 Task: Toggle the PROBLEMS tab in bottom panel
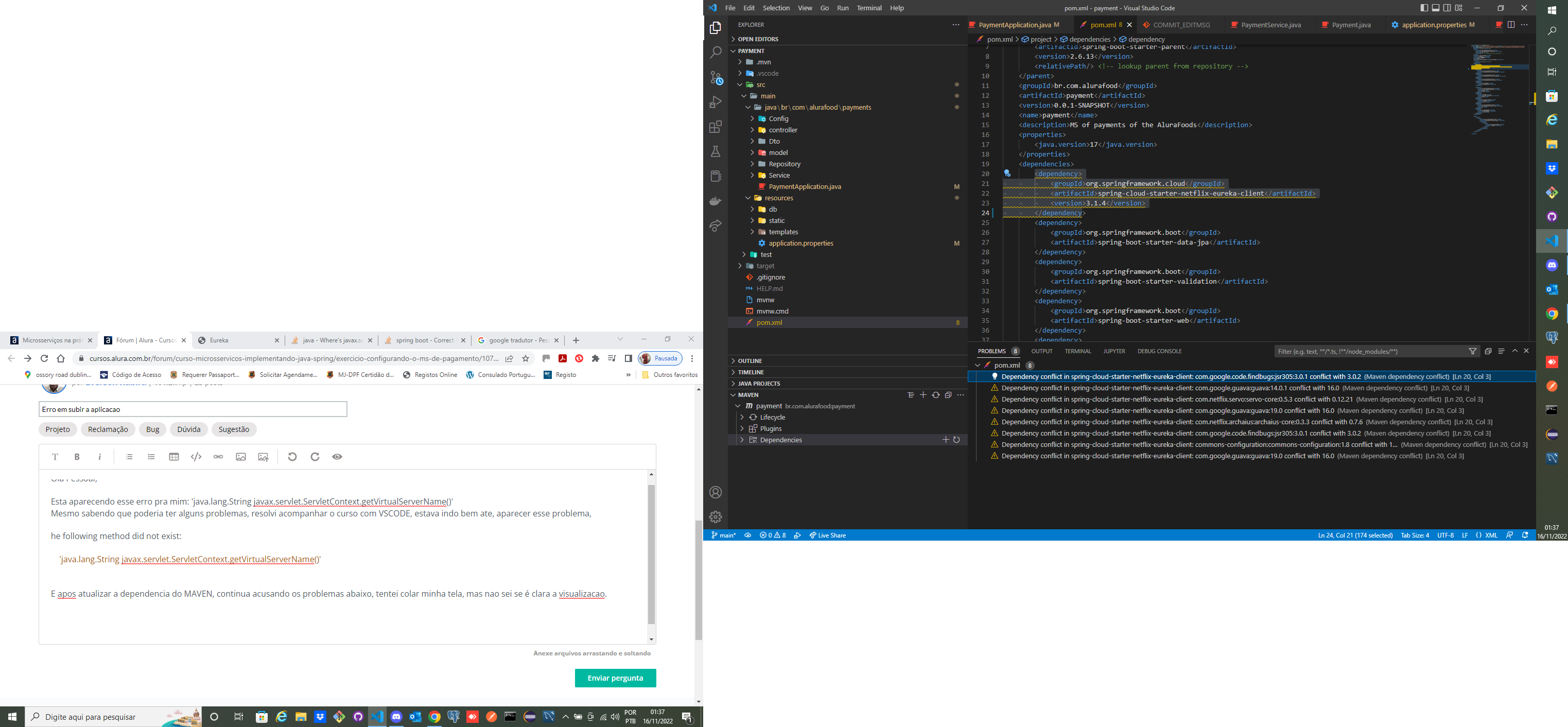tap(992, 351)
